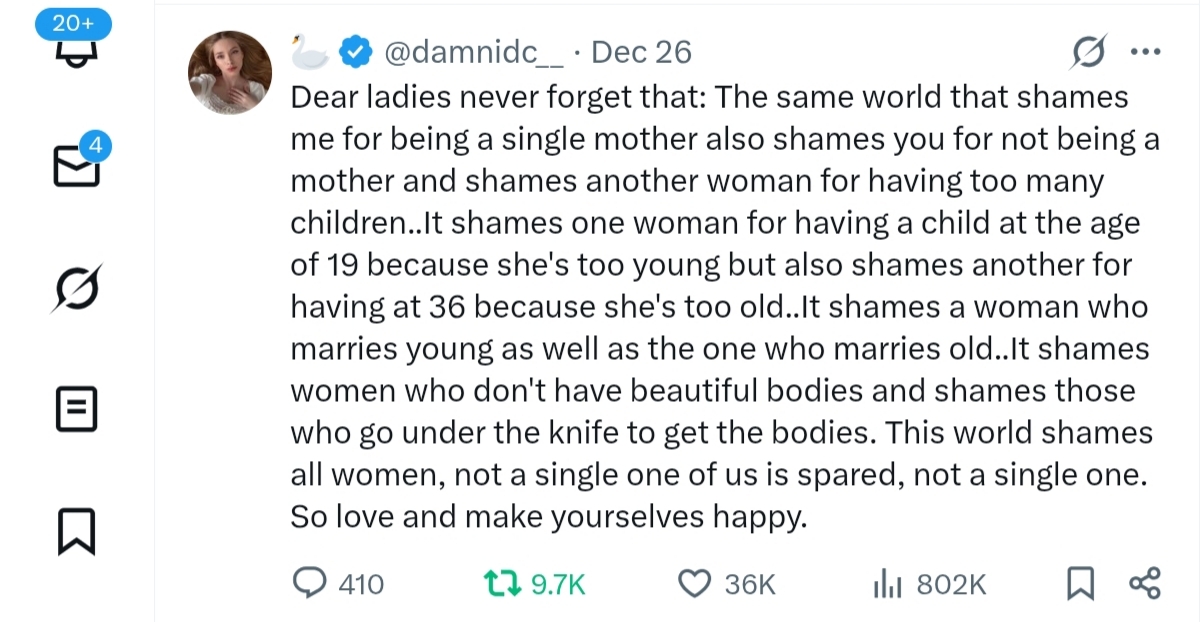This screenshot has width=1200, height=622.
Task: Bookmark this tweet from its action row
Action: [x=1080, y=584]
